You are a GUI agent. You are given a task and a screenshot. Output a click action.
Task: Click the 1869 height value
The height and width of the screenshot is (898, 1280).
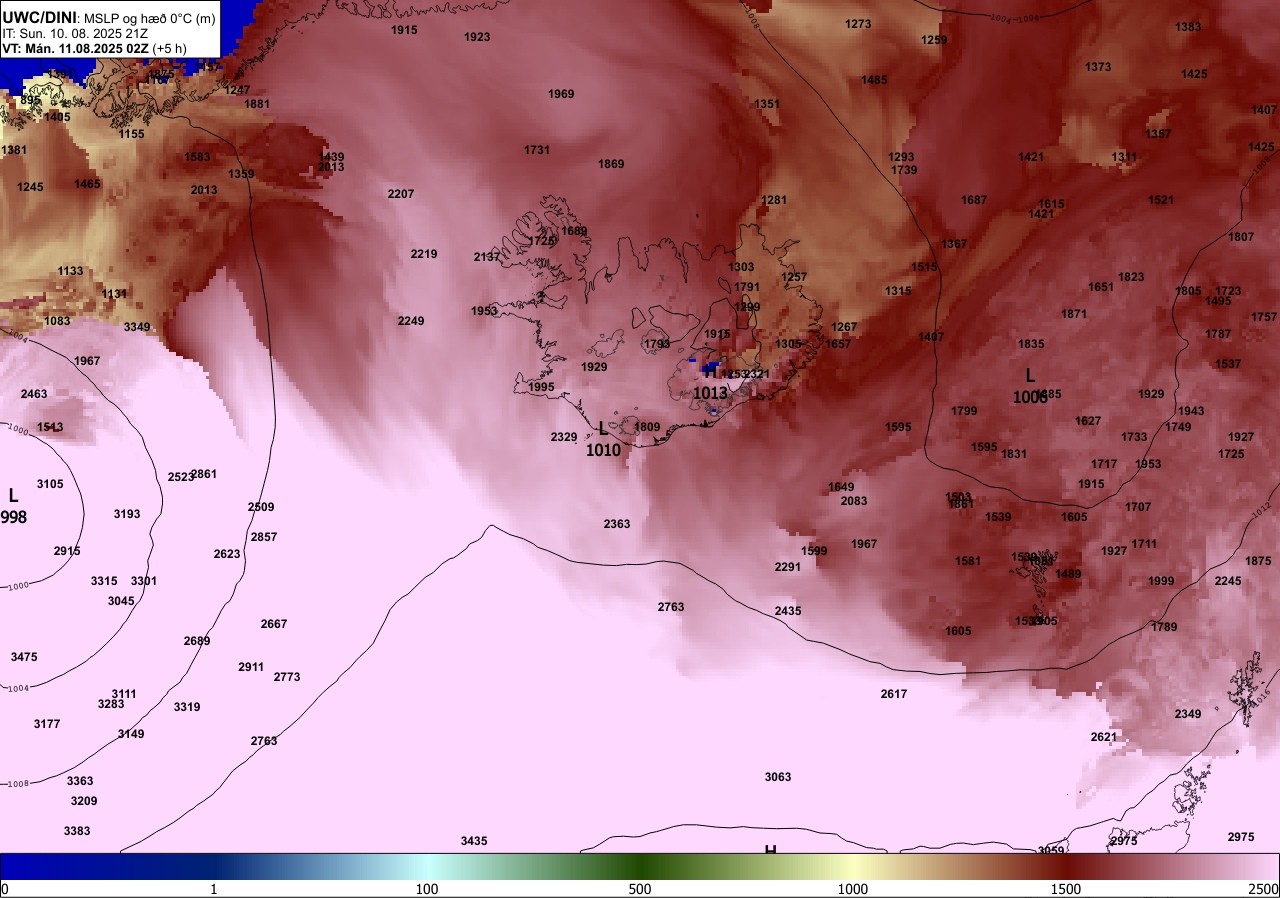coord(611,164)
